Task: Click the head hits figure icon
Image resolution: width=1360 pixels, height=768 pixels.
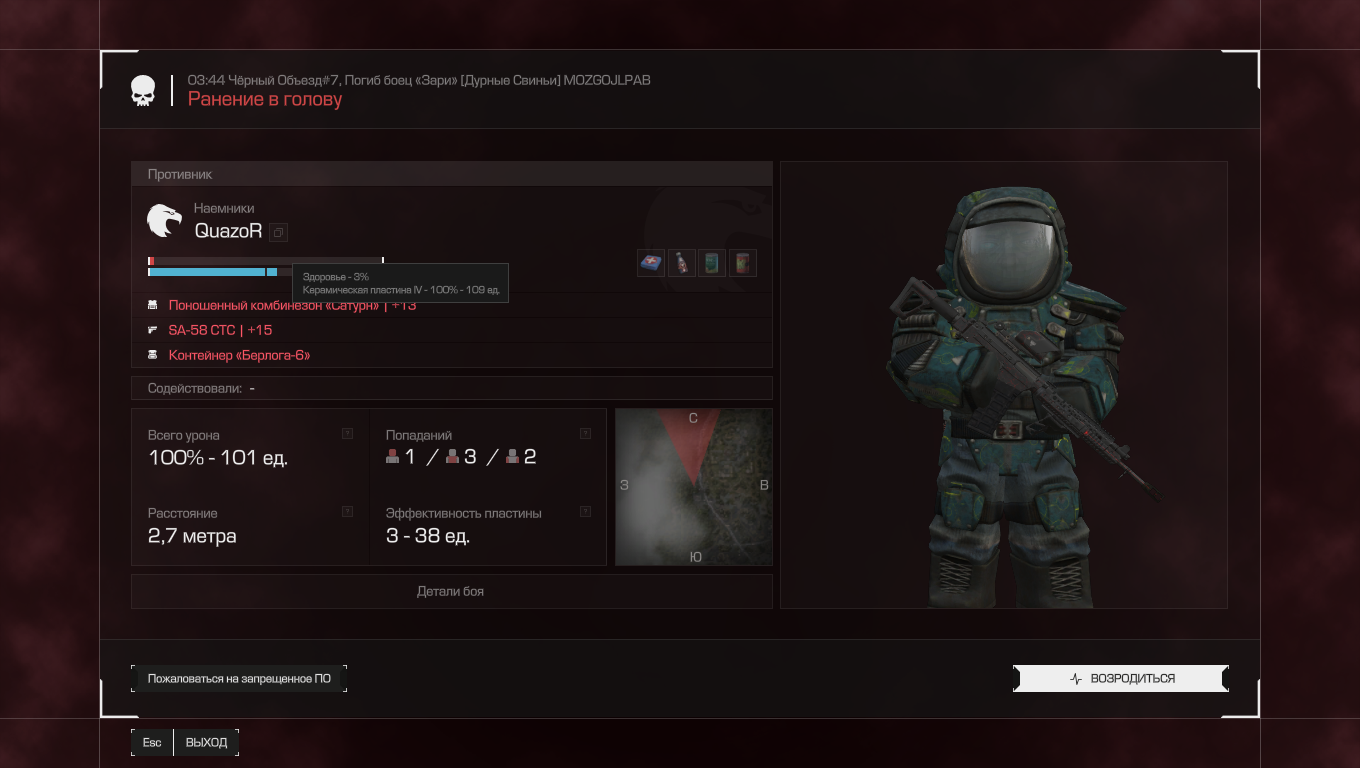Action: coord(393,457)
